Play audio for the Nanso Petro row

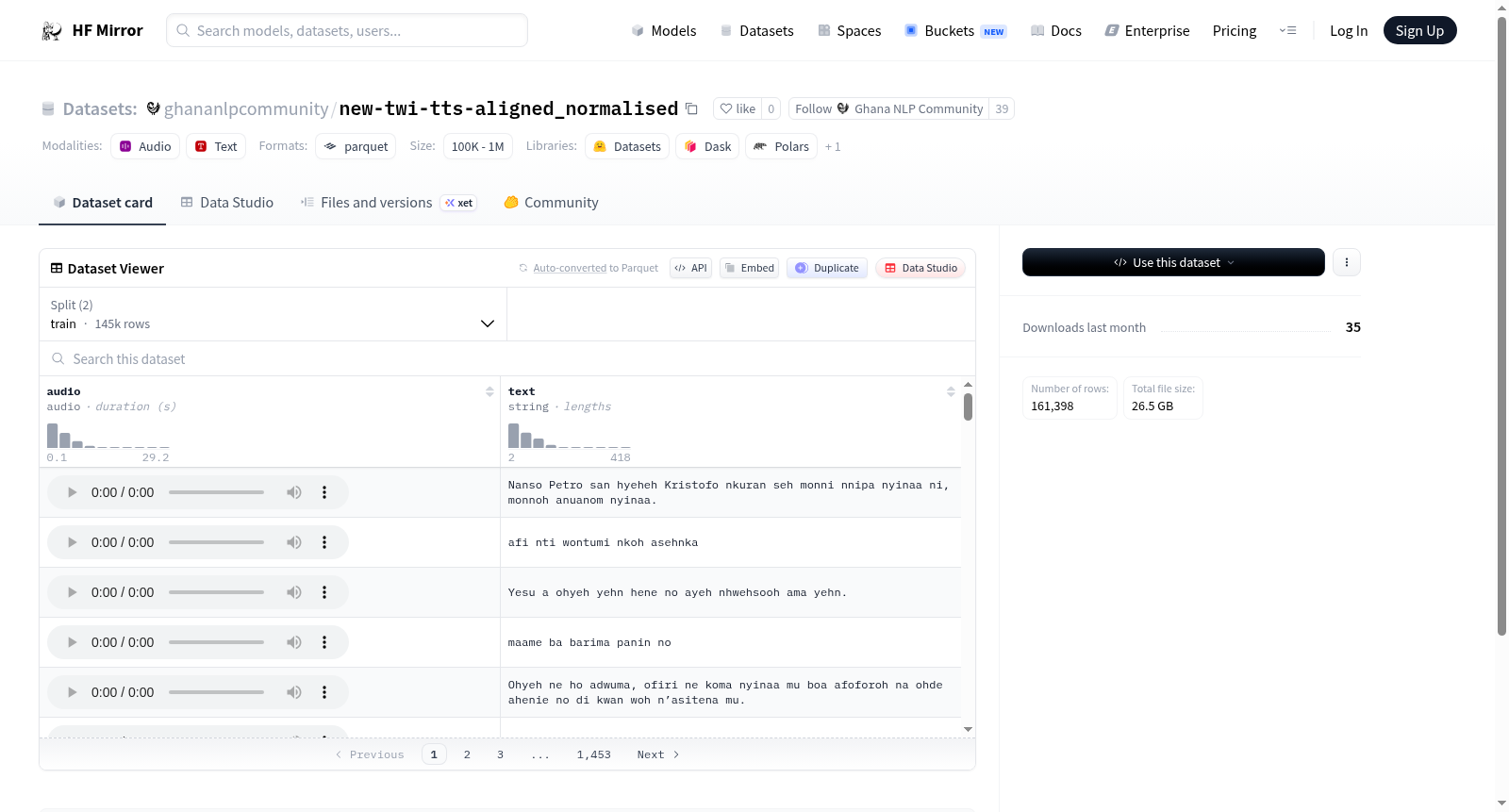tap(72, 492)
